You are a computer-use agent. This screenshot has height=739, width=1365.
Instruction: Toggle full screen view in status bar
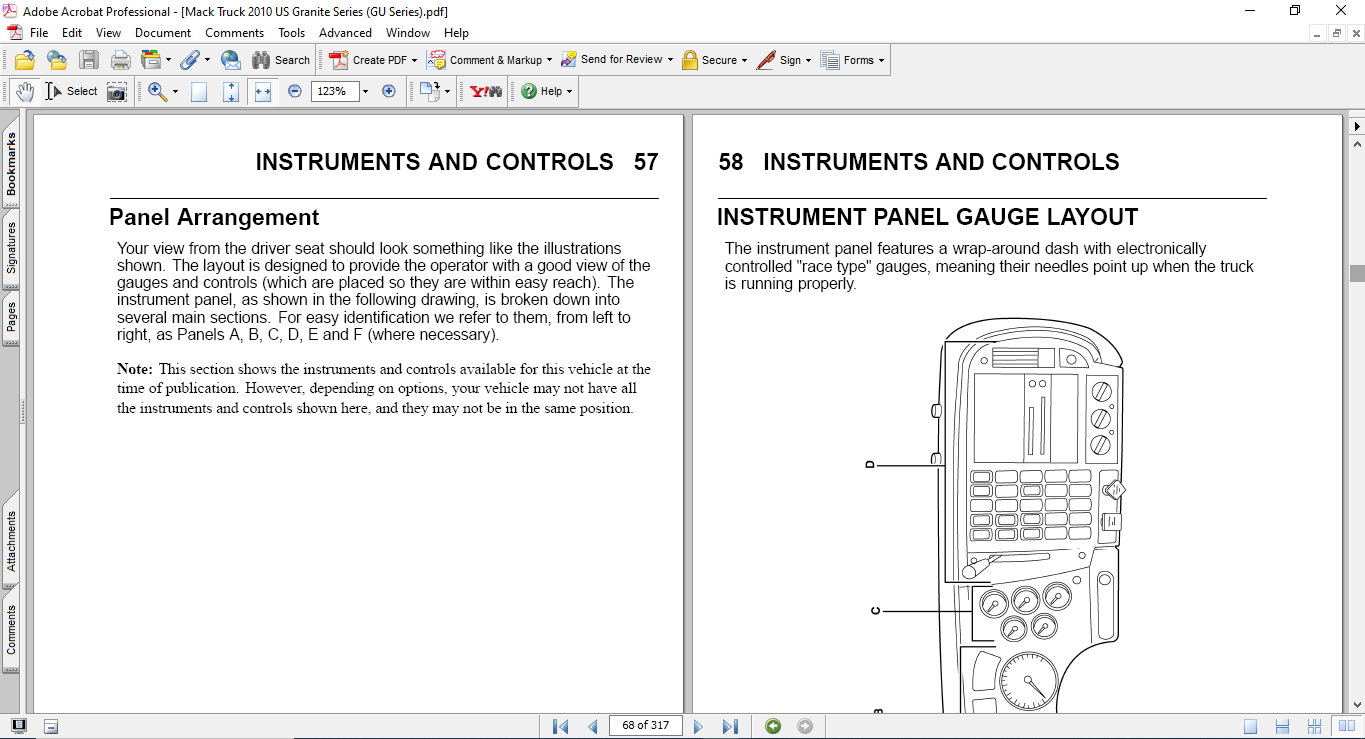point(19,726)
